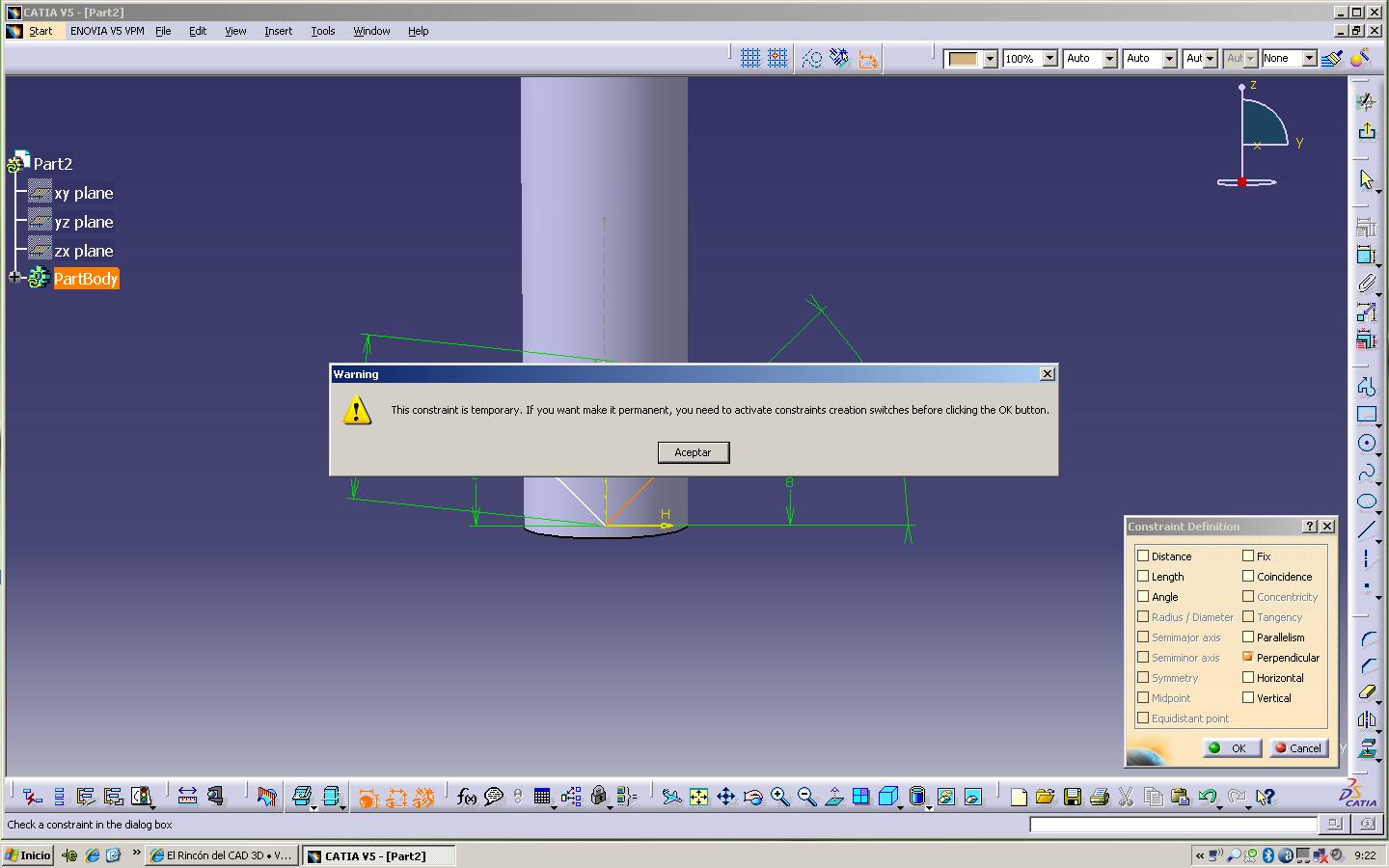Click the Painter brush icon
1389x868 pixels.
coord(1332,58)
